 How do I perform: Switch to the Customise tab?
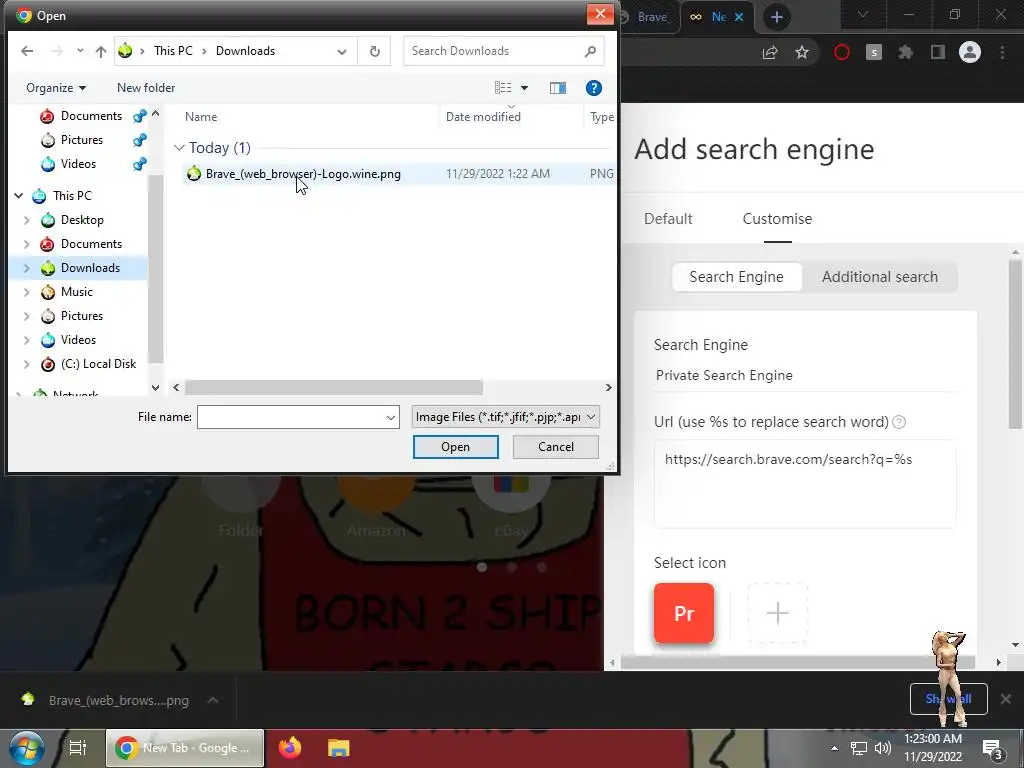(x=777, y=219)
